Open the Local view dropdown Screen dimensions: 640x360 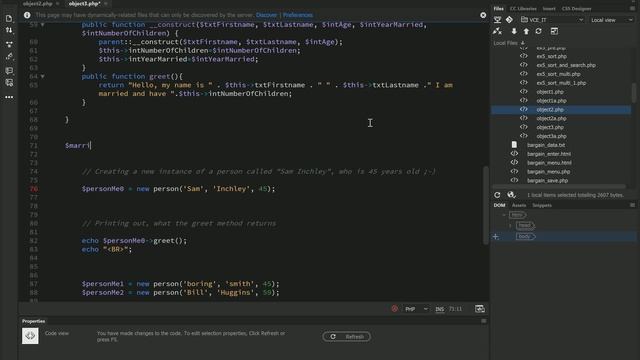(611, 20)
